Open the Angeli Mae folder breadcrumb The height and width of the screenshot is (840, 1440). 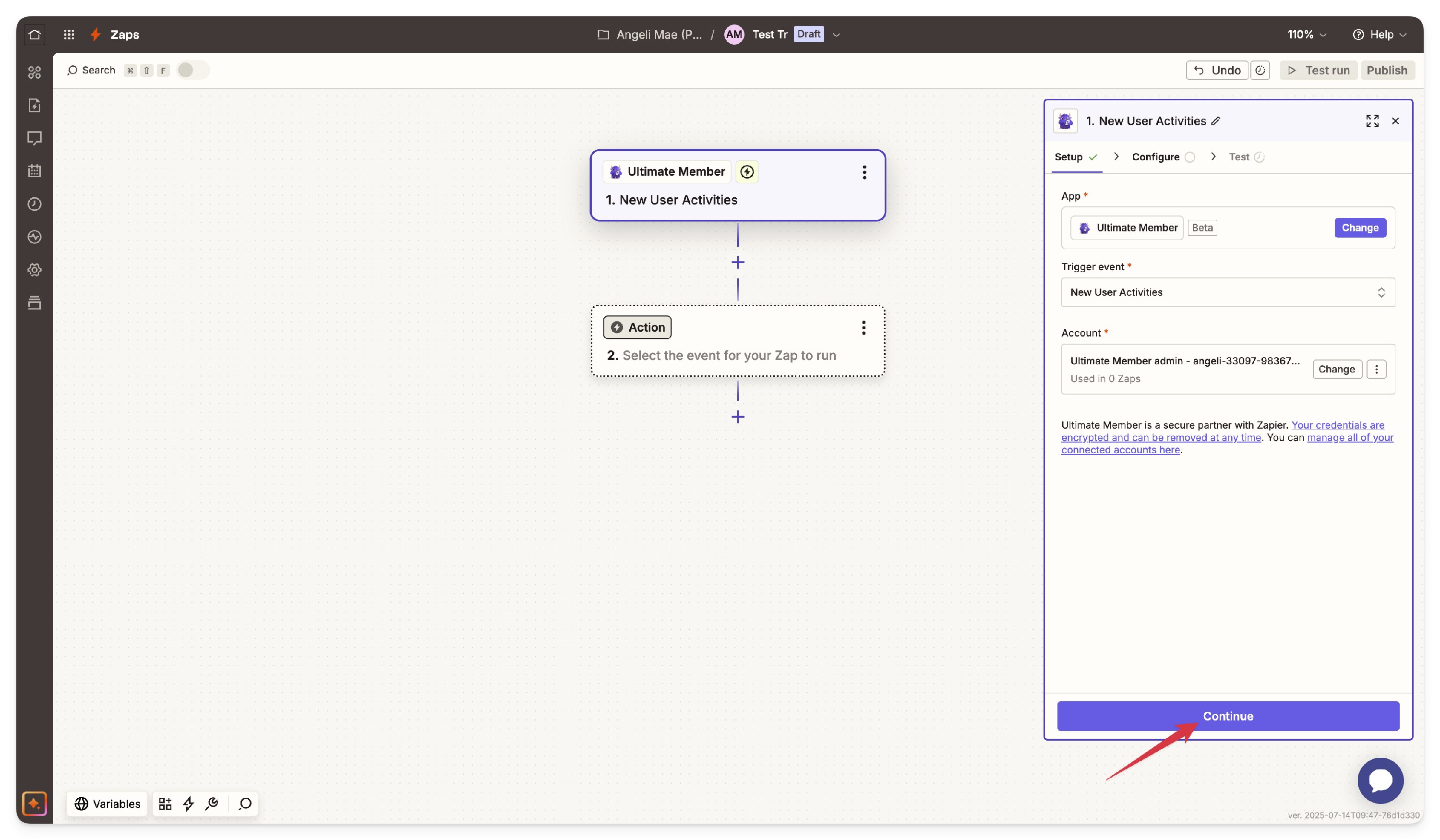coord(650,34)
